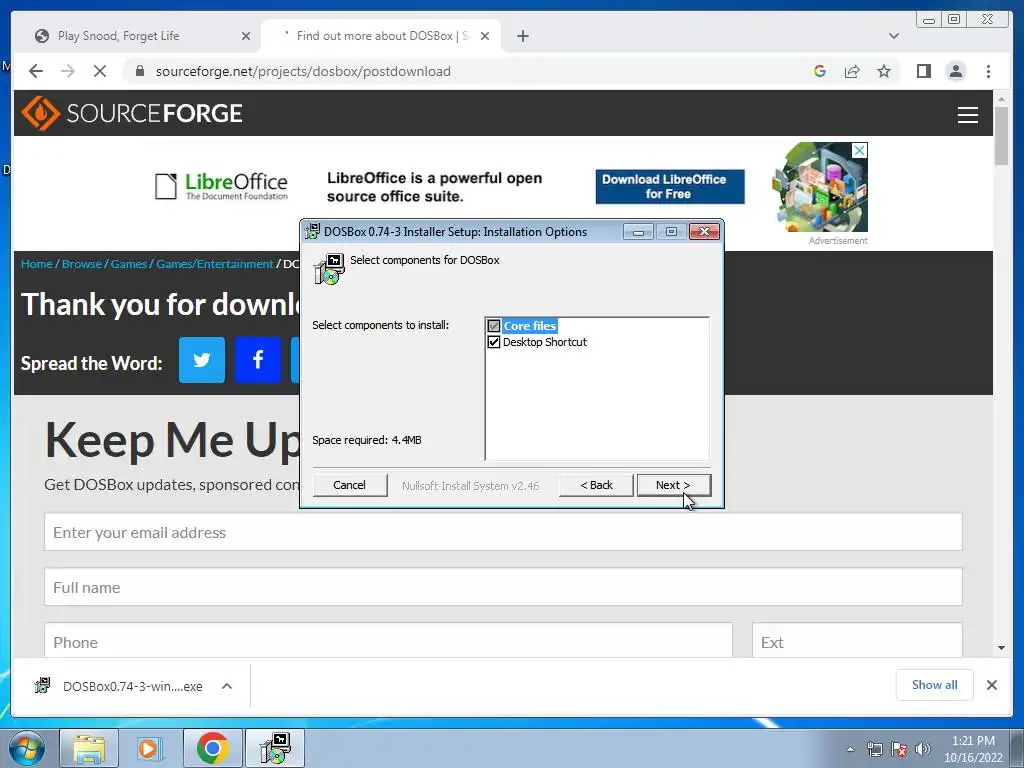This screenshot has height=768, width=1024.
Task: Open Windows Start menu
Action: [26, 748]
